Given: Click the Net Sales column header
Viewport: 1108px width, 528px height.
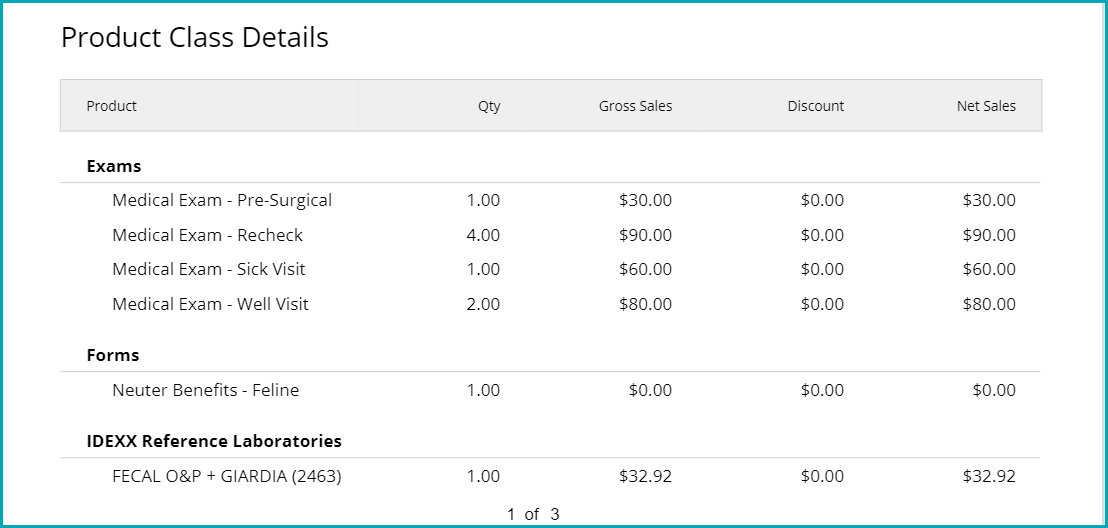Looking at the screenshot, I should tap(985, 106).
